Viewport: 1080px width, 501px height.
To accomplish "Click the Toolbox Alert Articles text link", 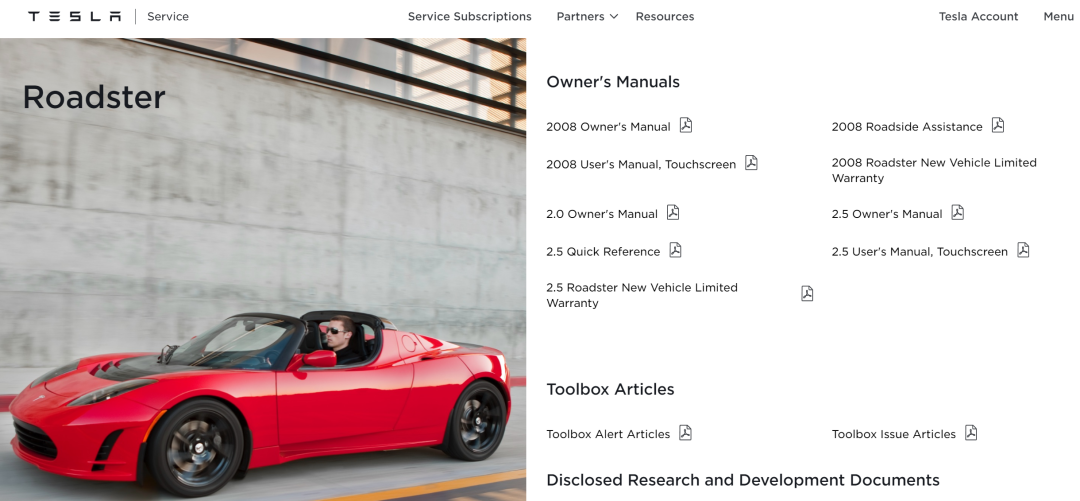I will click(608, 434).
